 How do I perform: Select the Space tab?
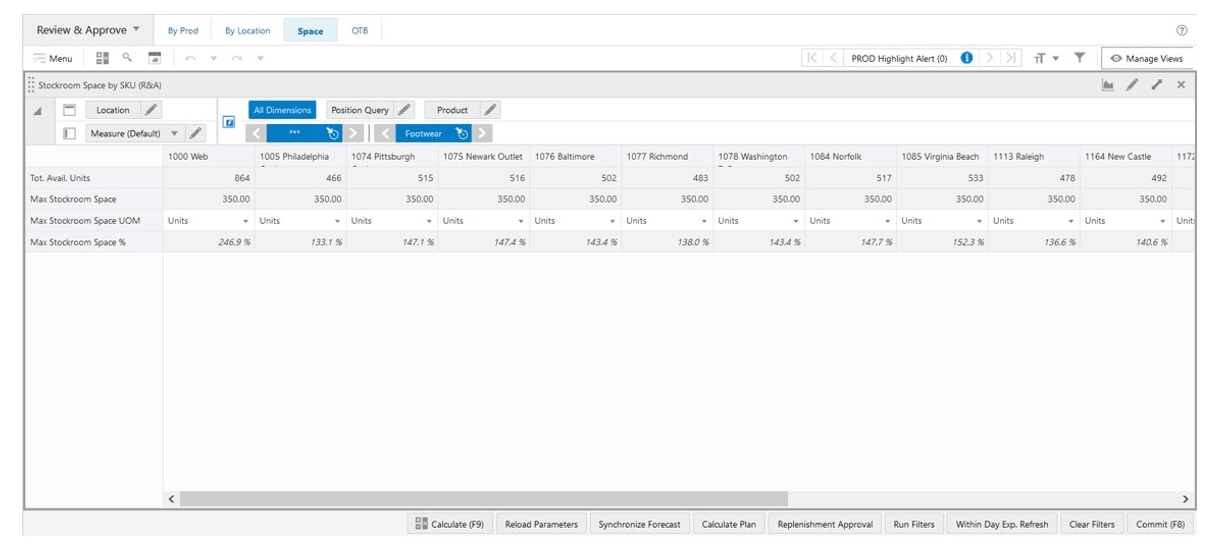310,31
